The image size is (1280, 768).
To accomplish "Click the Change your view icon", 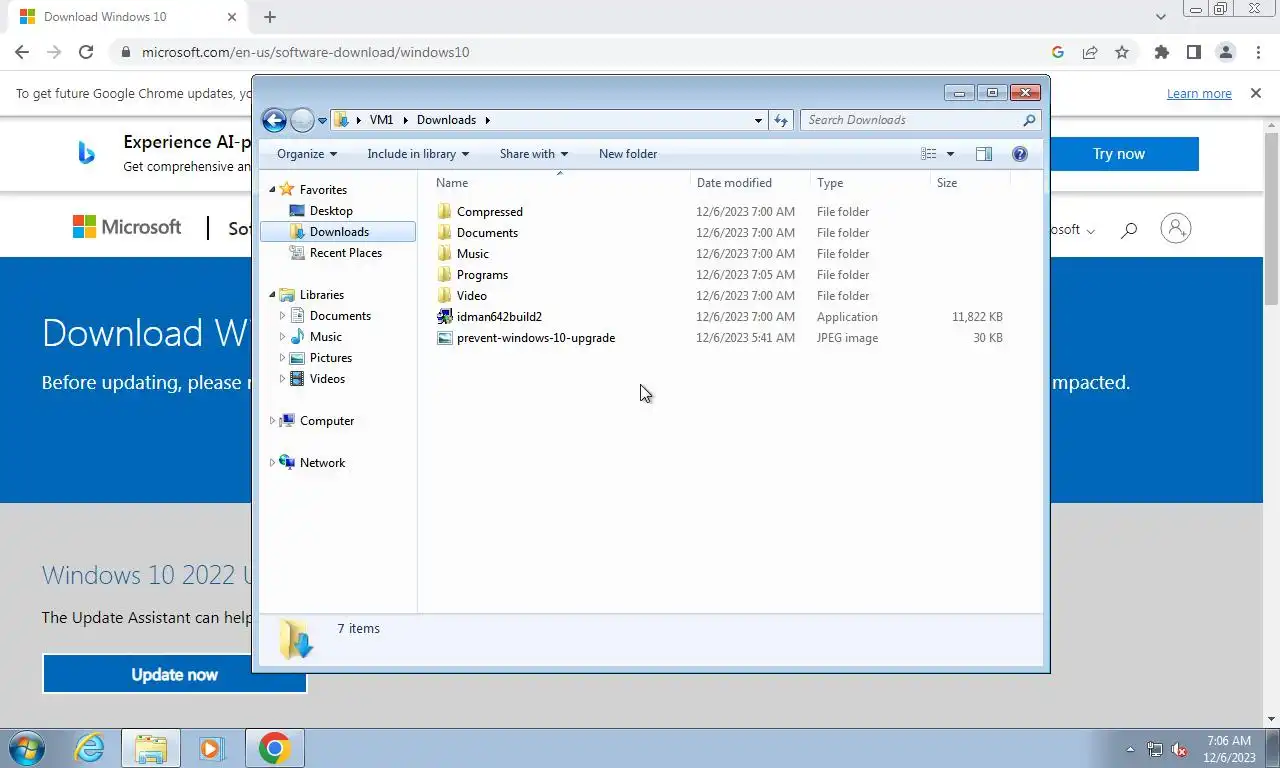I will tap(929, 154).
